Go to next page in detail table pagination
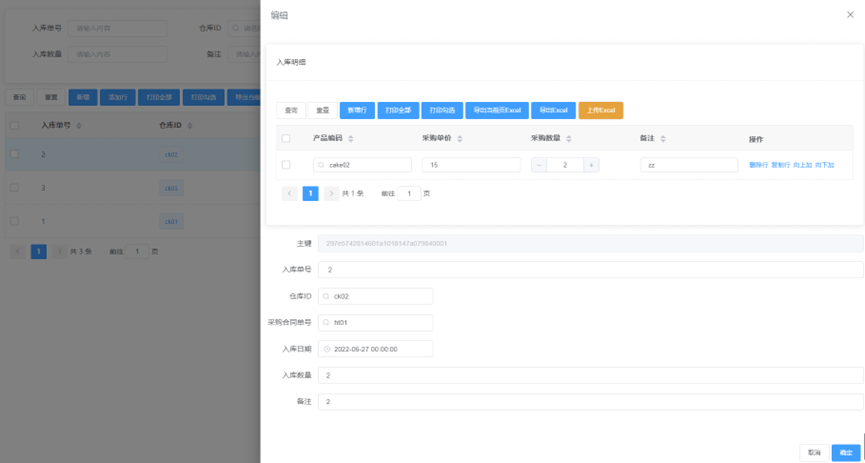Viewport: 865px width, 463px height. click(331, 194)
